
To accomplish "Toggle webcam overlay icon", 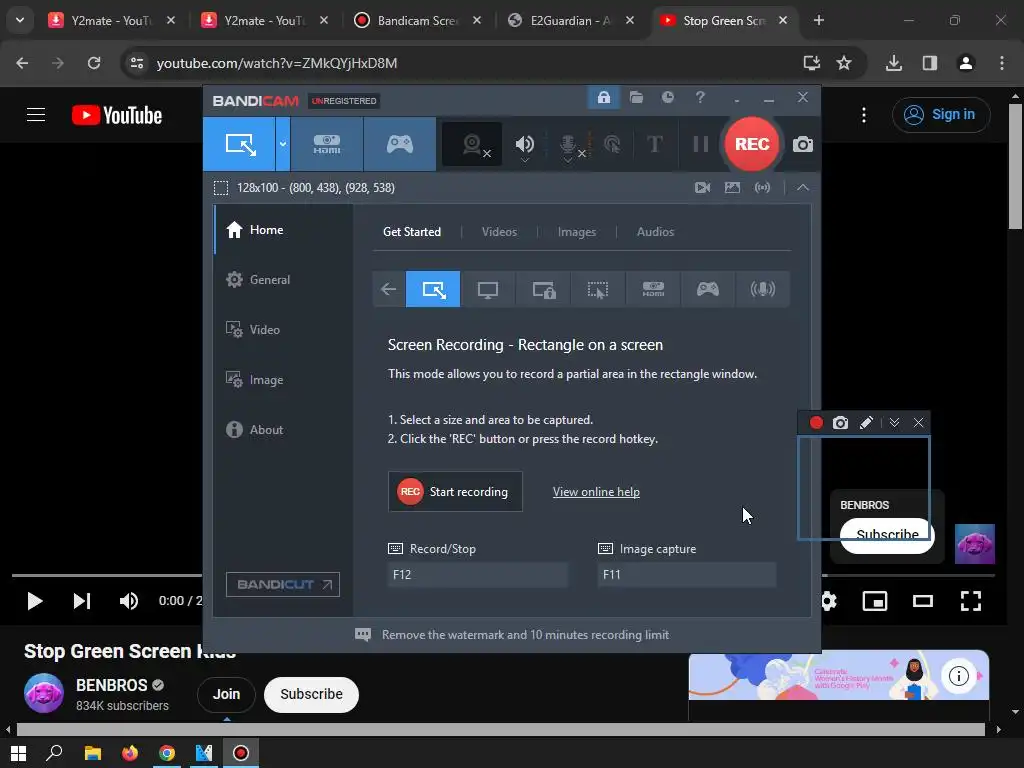I will tap(472, 144).
